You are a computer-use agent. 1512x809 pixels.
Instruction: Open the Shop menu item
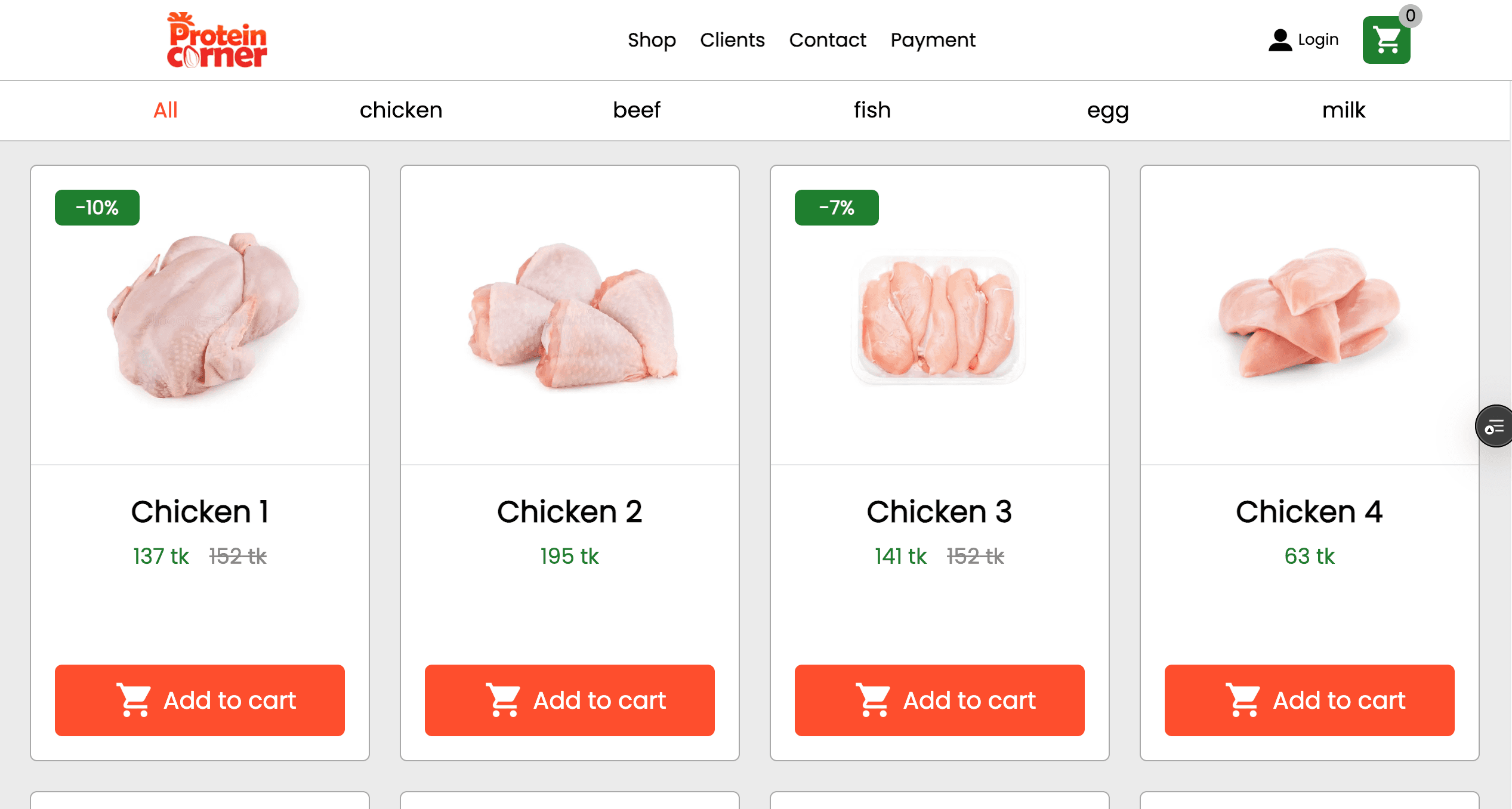tap(652, 40)
